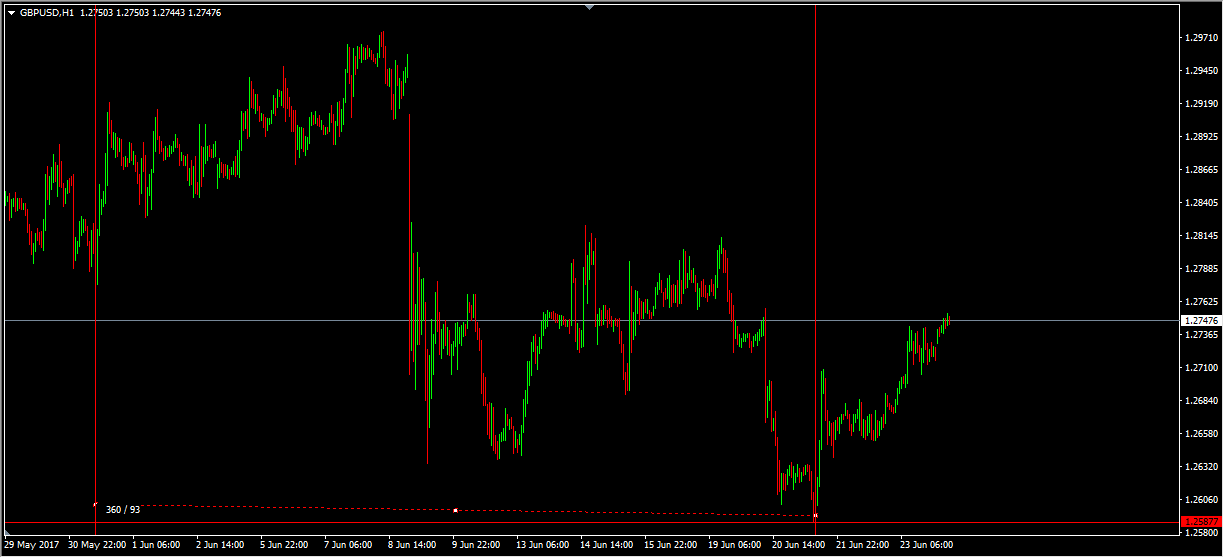Open the dropdown arrow beside GBPUSD,H1
Viewport: 1224px width, 558px height.
pyautogui.click(x=11, y=13)
